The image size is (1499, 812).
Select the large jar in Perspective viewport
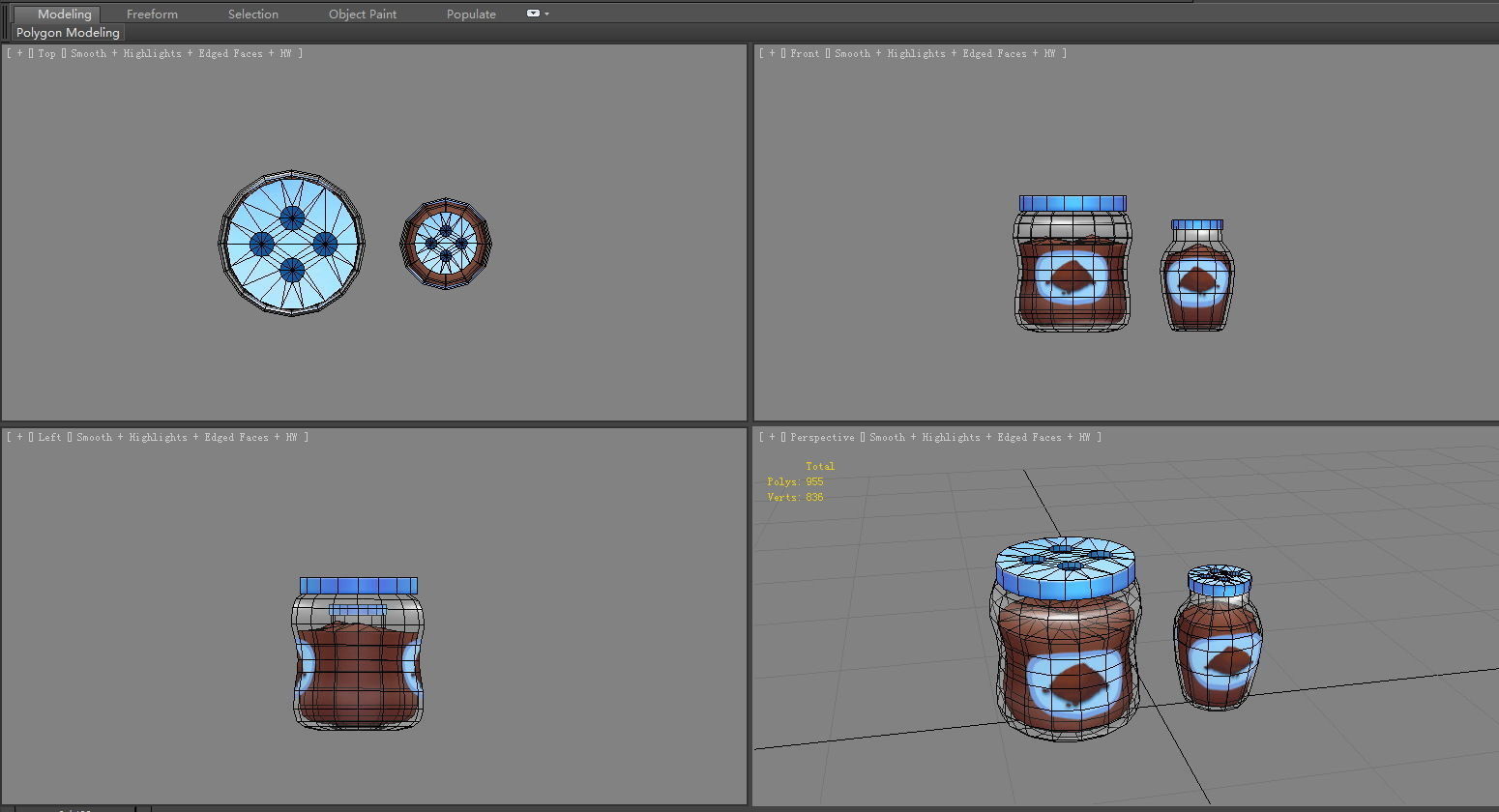click(x=1066, y=640)
